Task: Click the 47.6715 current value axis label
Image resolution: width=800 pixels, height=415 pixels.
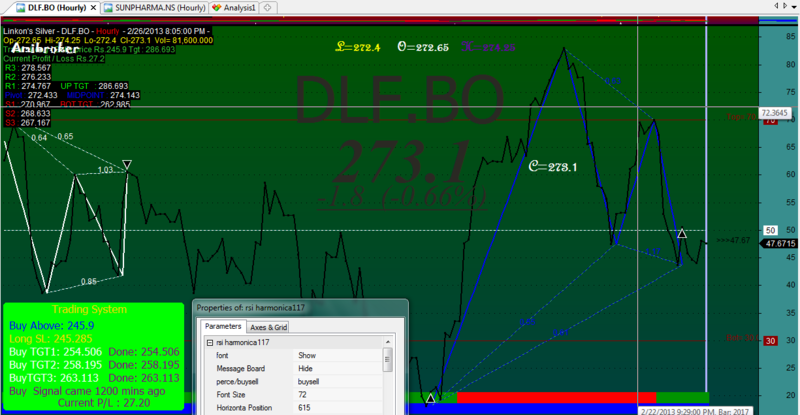Action: click(779, 244)
